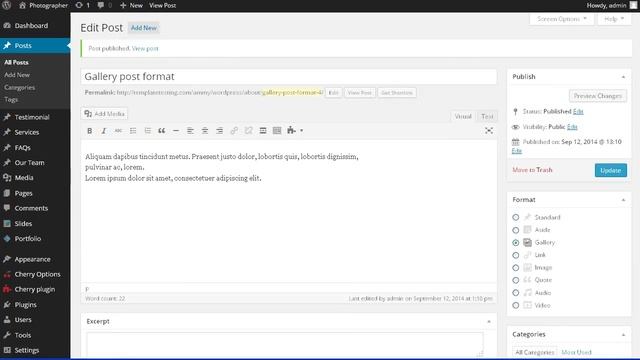Screen dimensions: 640x360
Task: Edit the post title field
Action: pos(289,76)
